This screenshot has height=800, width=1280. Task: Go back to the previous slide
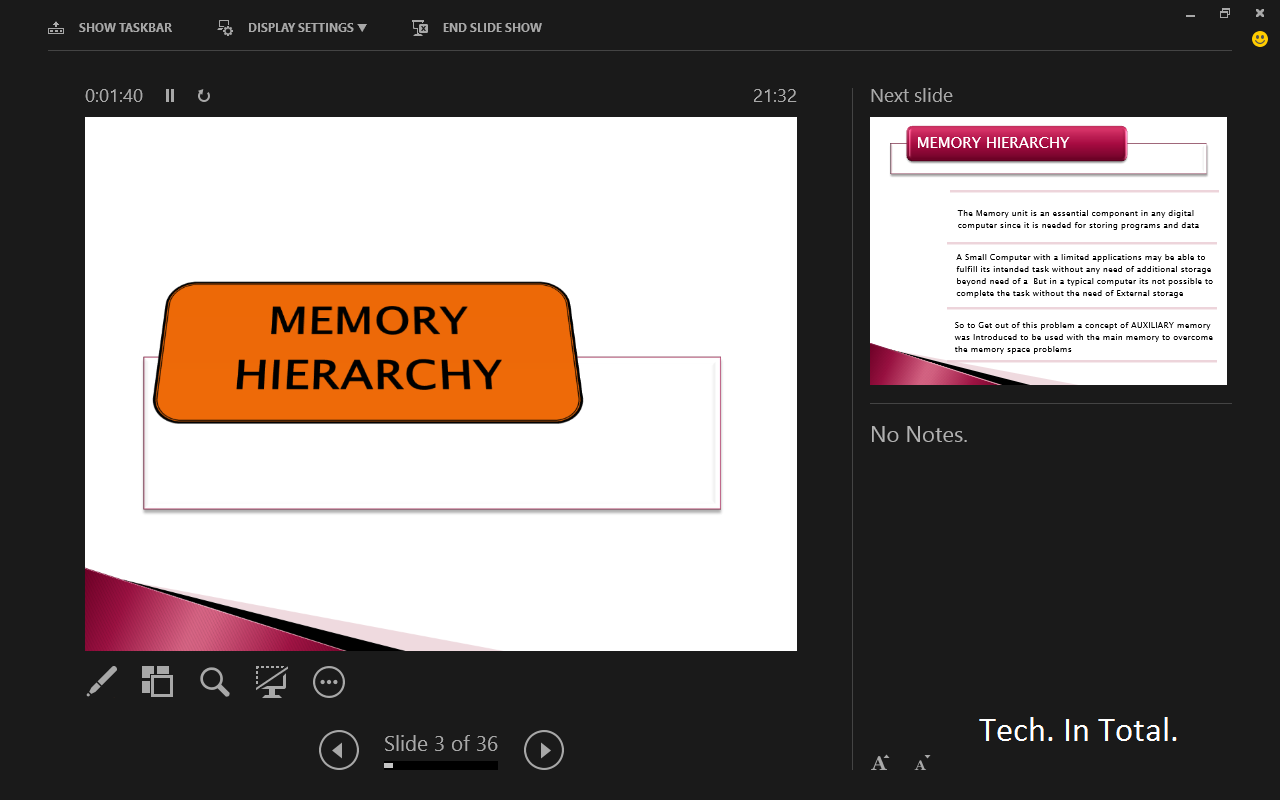pyautogui.click(x=338, y=750)
